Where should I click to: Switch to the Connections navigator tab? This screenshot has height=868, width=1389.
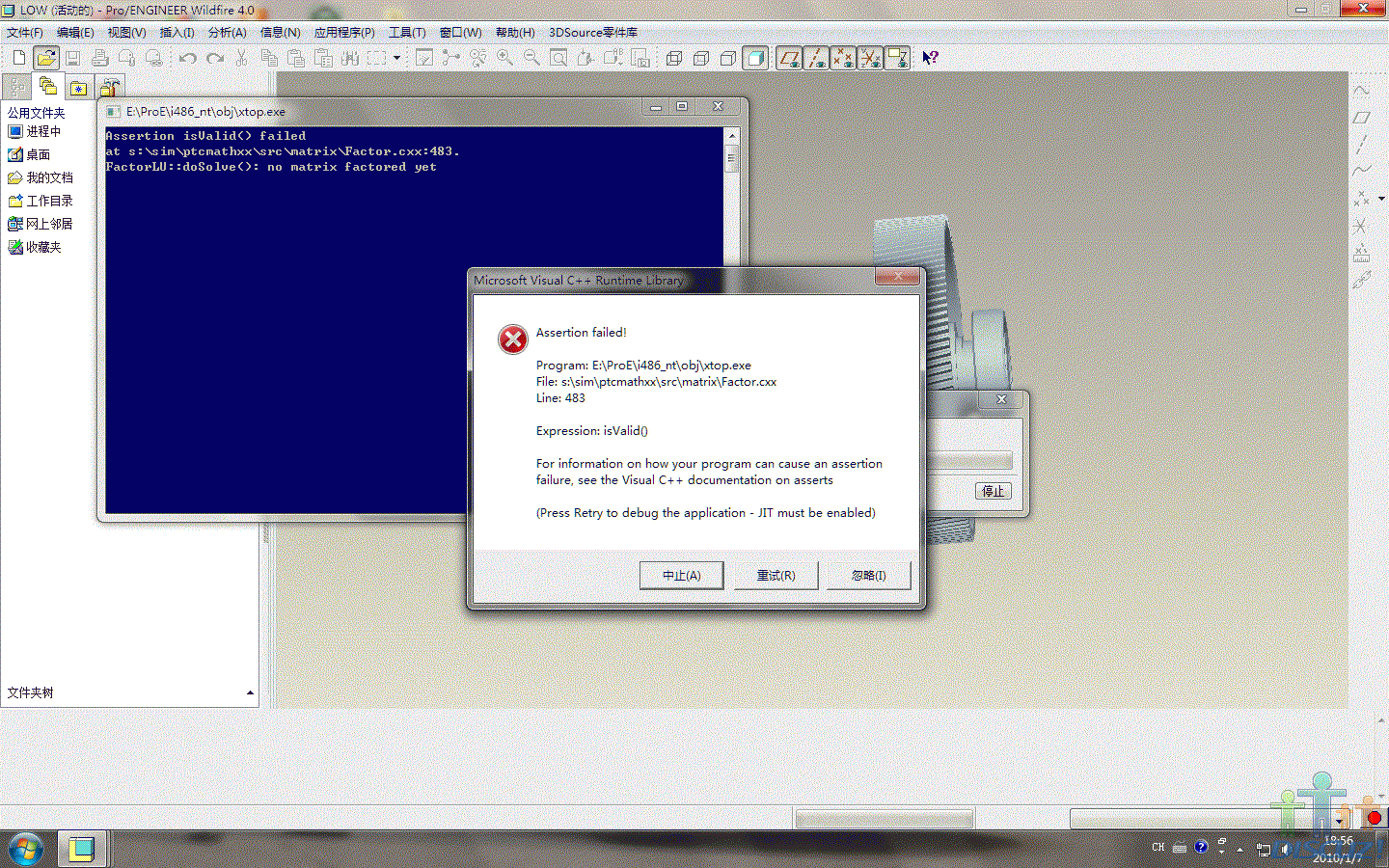click(x=109, y=87)
